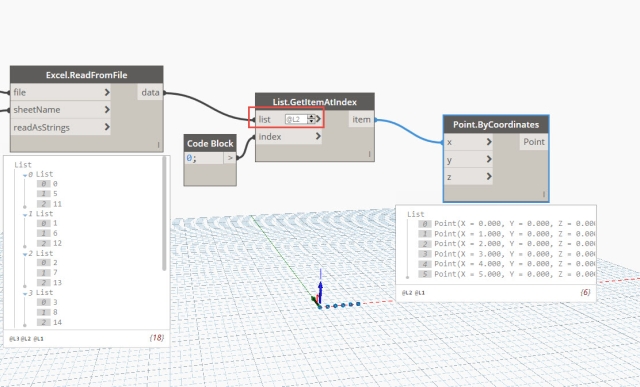Select value 6 in 1 List
This screenshot has width=640, height=387.
(55, 233)
